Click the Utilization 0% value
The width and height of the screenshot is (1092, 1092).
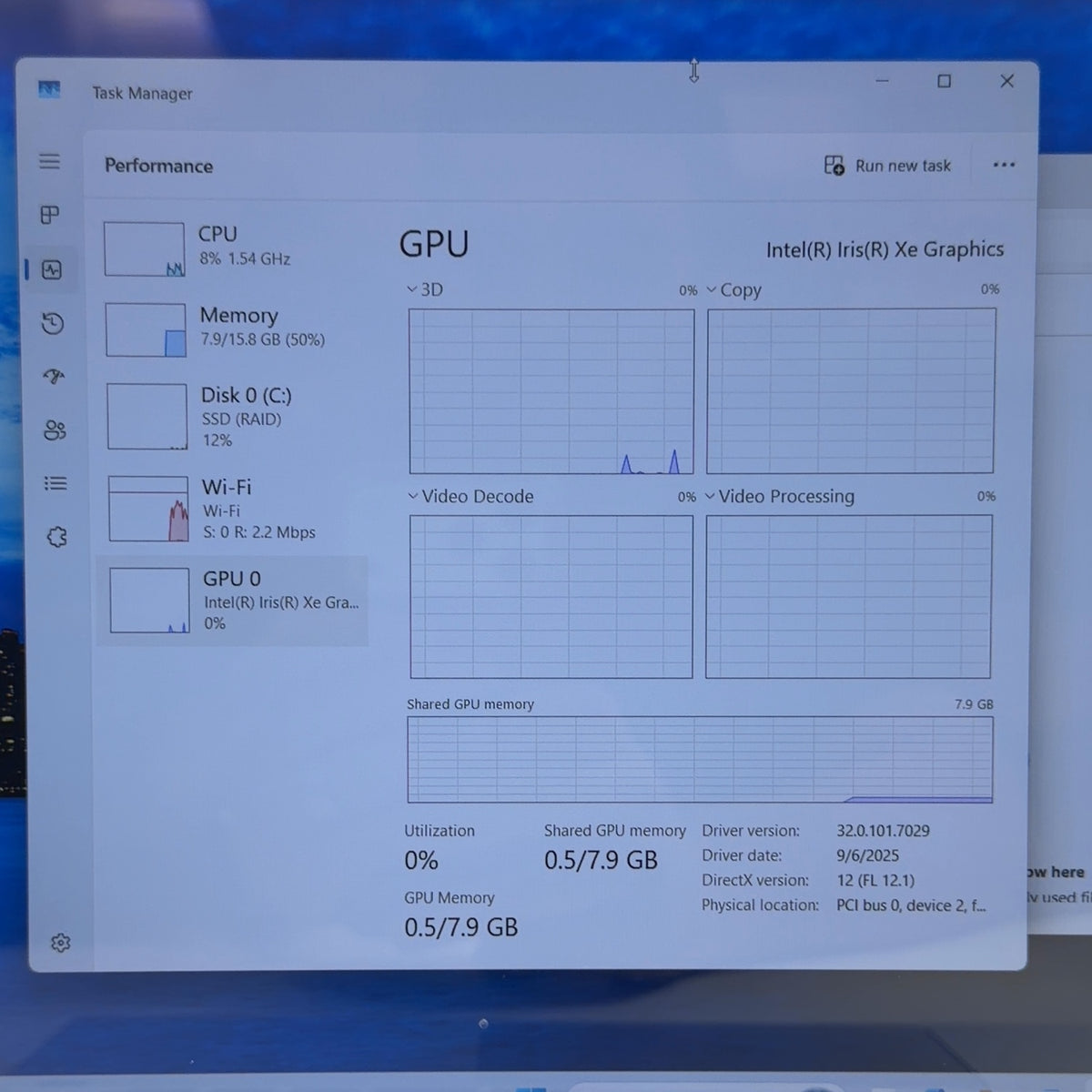coord(421,860)
